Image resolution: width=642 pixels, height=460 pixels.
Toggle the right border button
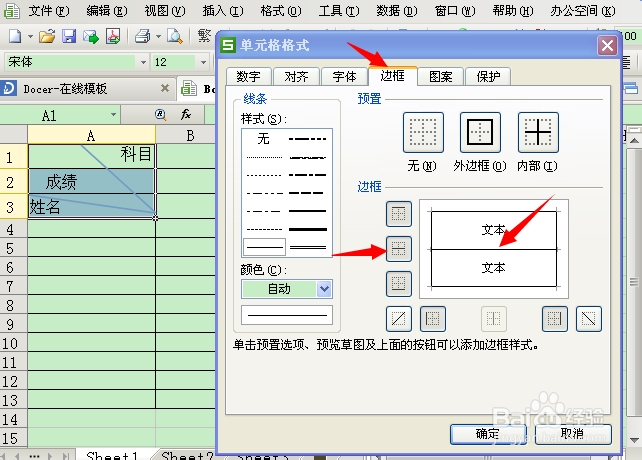point(555,319)
